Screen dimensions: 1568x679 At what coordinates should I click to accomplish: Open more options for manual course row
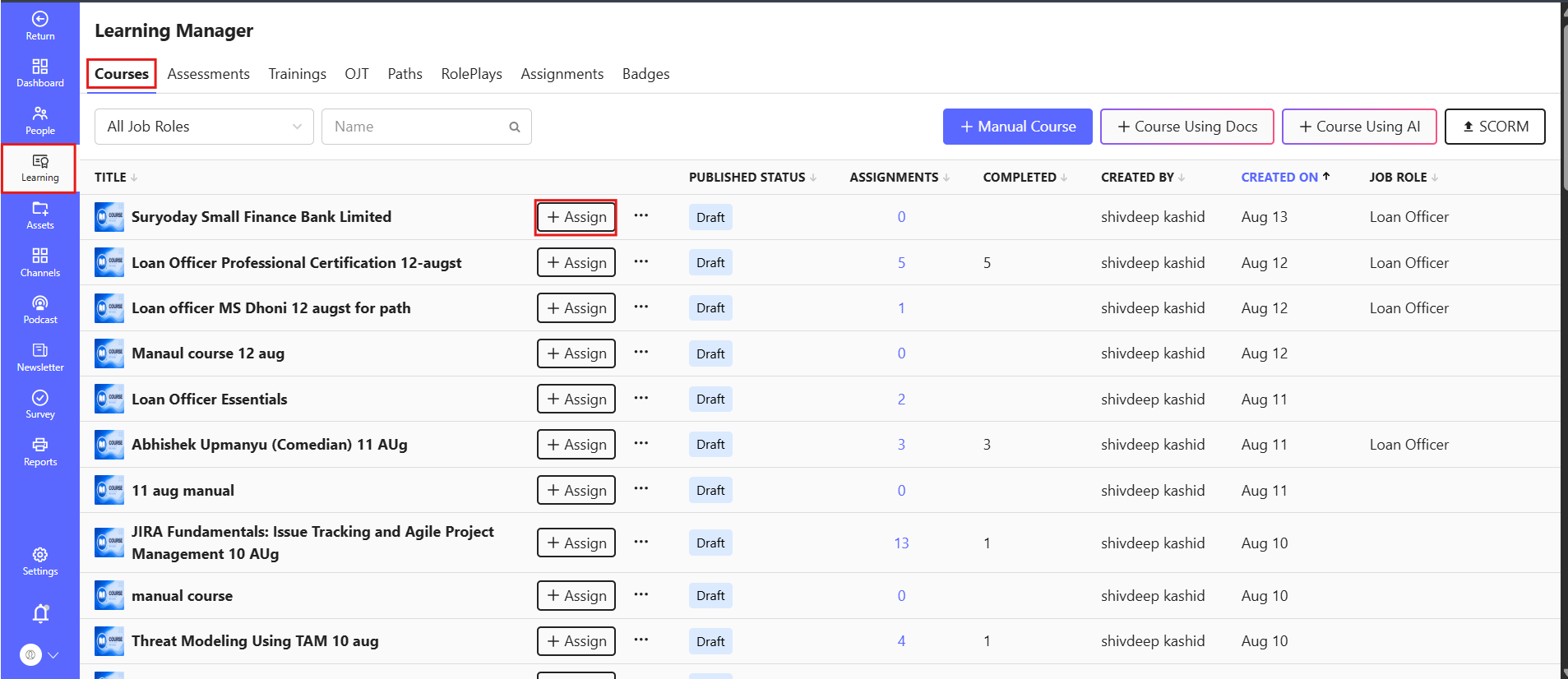tap(641, 595)
